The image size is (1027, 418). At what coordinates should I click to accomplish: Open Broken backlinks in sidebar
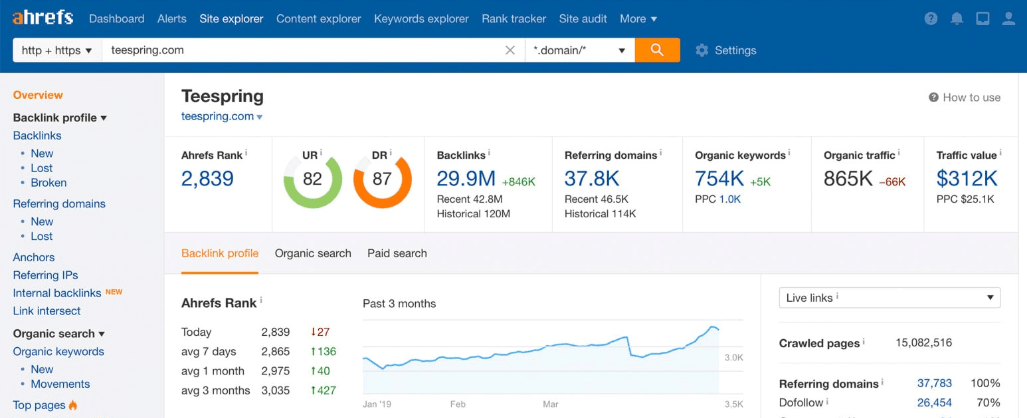(x=48, y=183)
